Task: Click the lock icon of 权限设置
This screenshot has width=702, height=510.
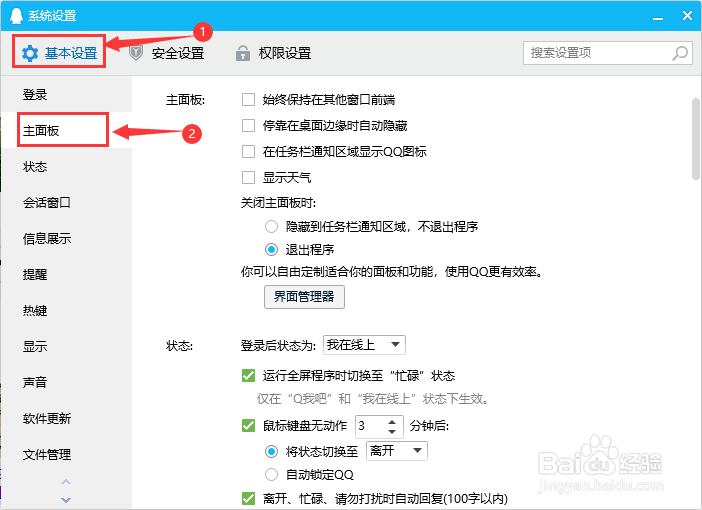Action: 243,53
